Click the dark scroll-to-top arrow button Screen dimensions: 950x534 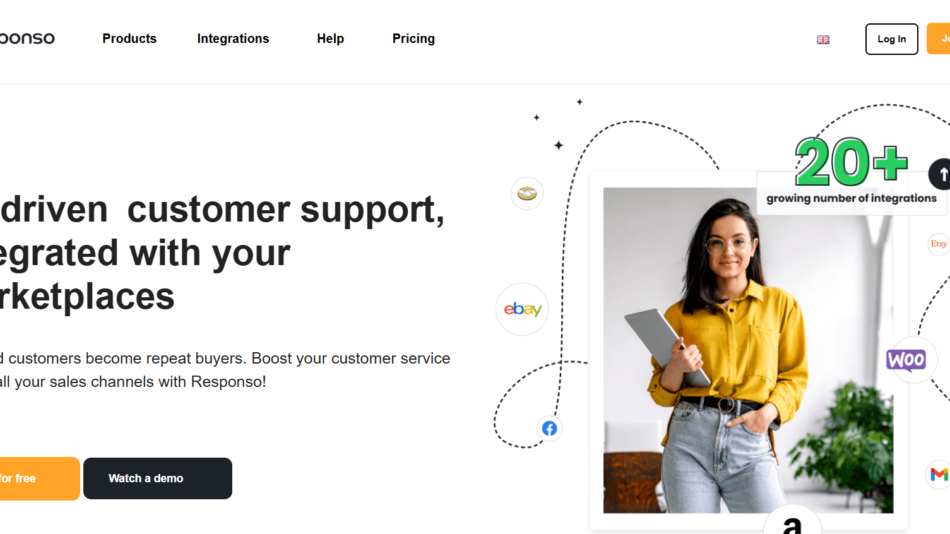pos(940,175)
